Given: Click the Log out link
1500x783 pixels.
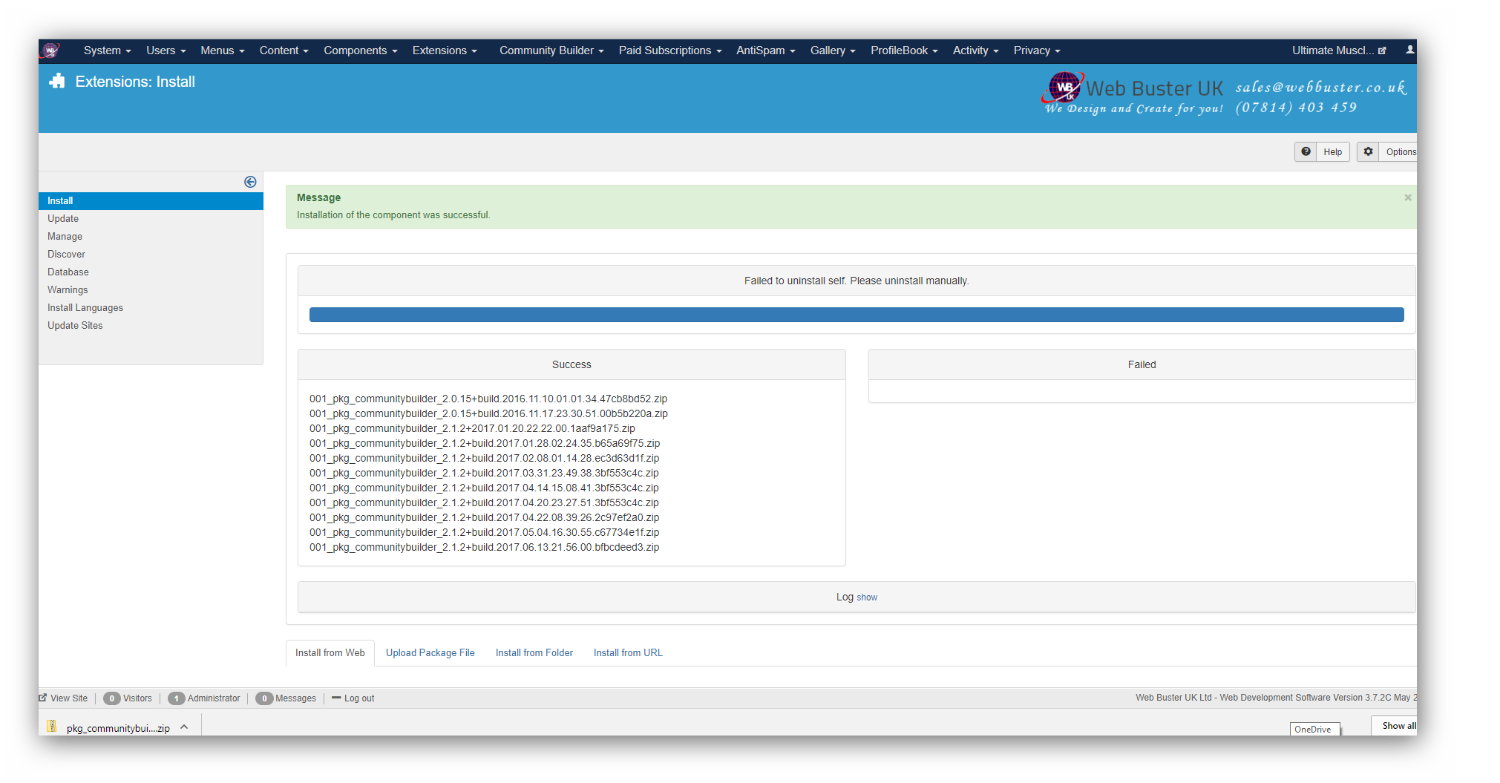Looking at the screenshot, I should 353,698.
